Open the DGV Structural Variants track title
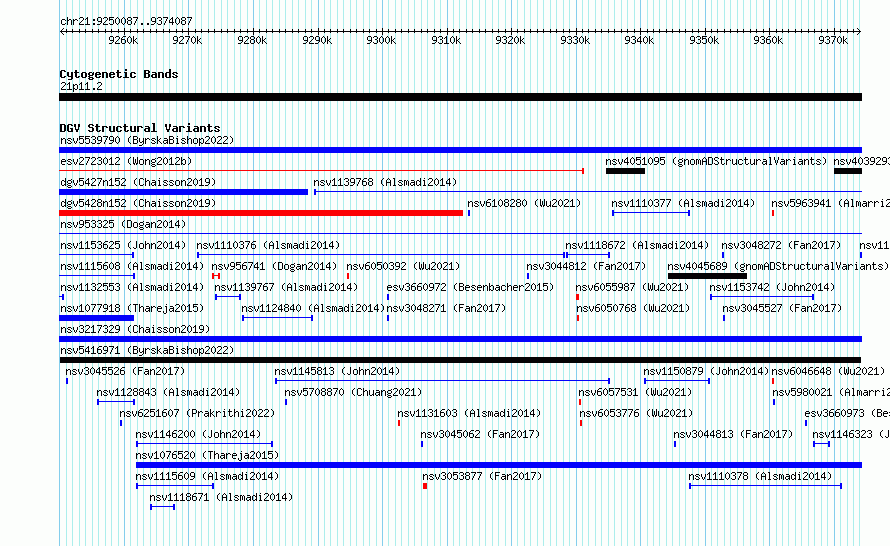890x546 pixels. click(140, 128)
